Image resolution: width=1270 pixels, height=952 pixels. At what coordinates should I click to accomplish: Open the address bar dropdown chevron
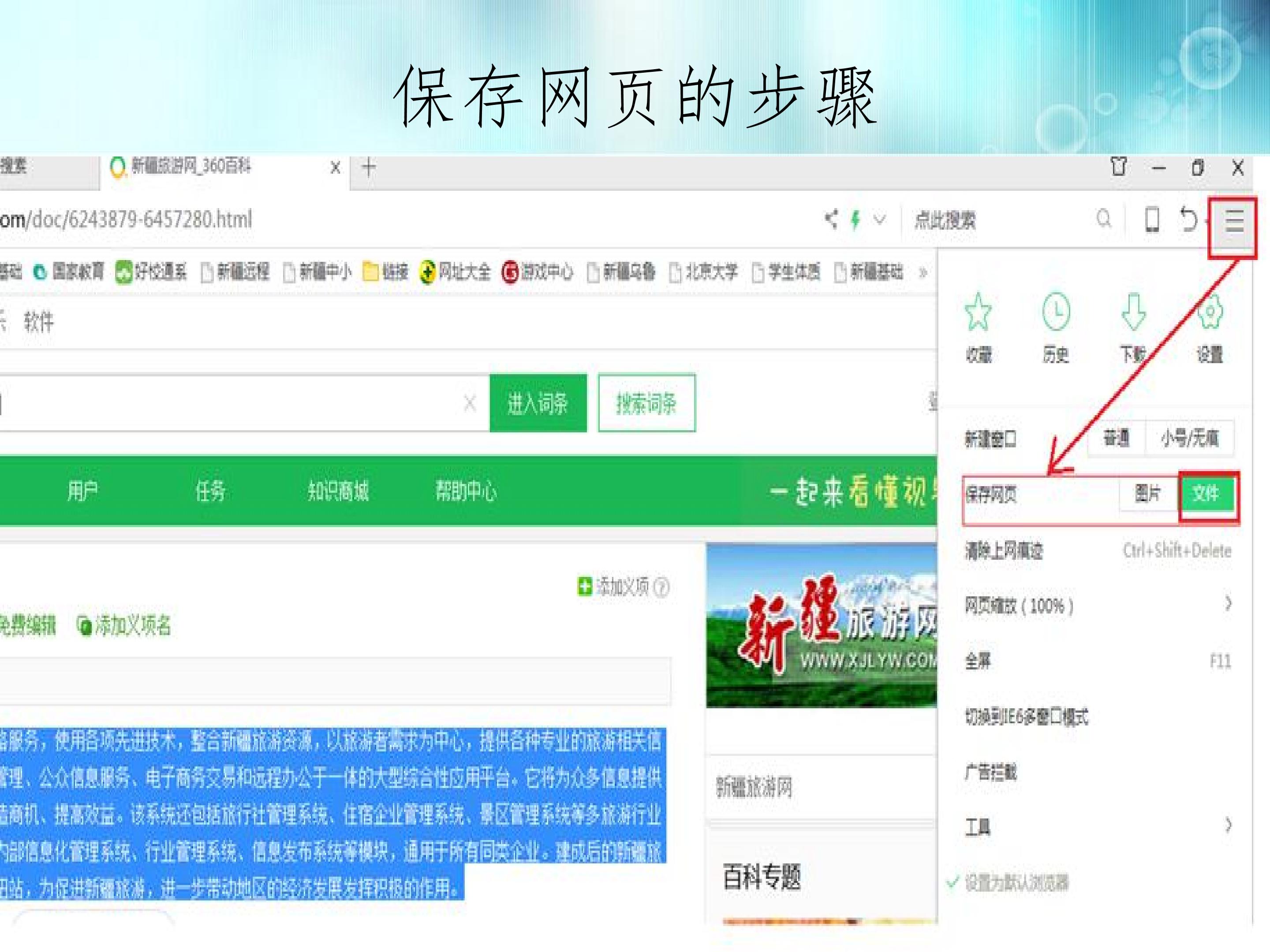click(880, 220)
